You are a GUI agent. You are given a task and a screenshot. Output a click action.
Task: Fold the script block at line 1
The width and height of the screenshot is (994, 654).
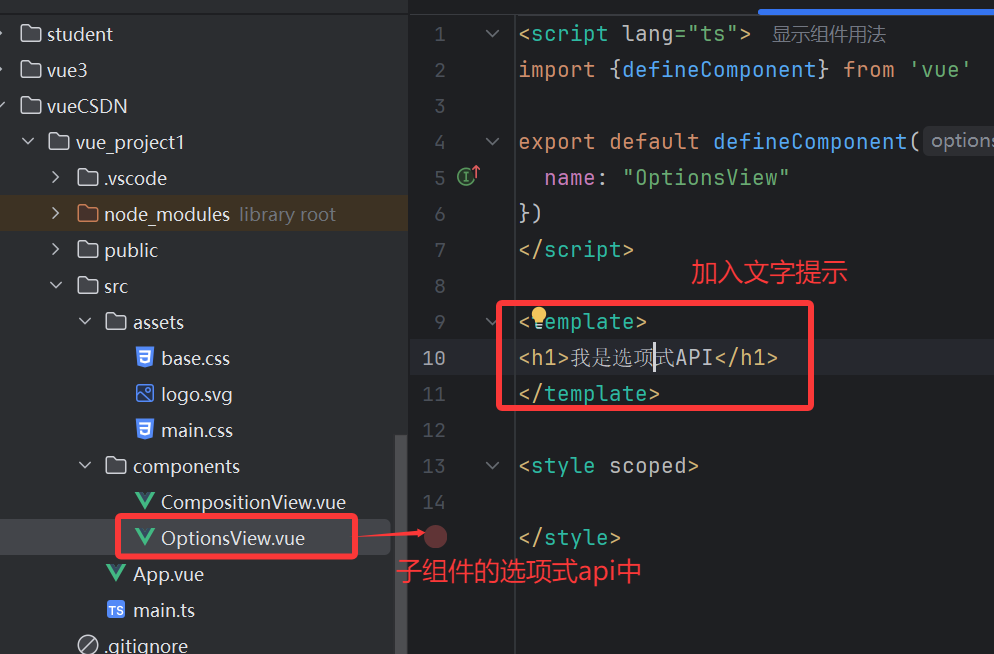tap(492, 33)
